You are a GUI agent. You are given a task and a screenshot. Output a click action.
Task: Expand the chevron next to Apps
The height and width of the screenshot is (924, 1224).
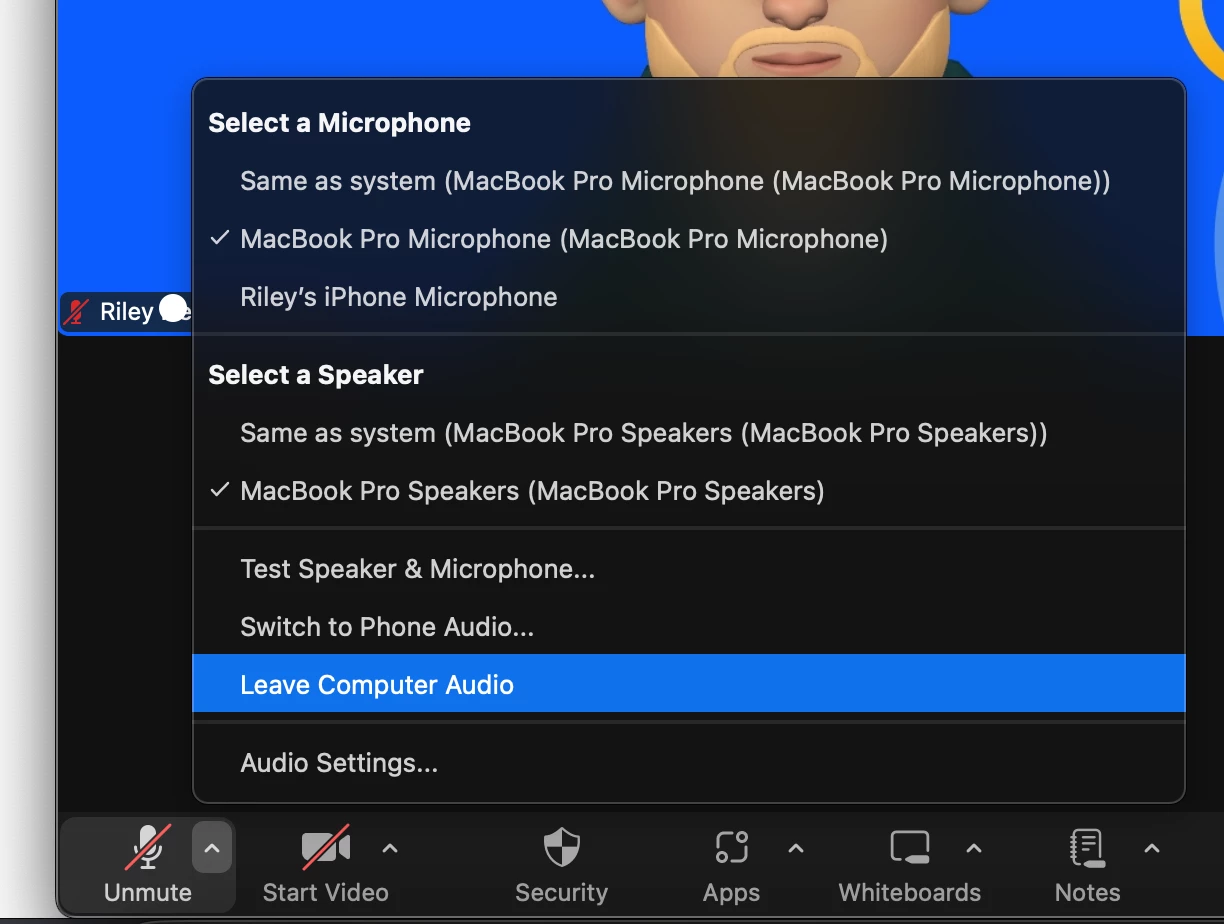[x=796, y=849]
